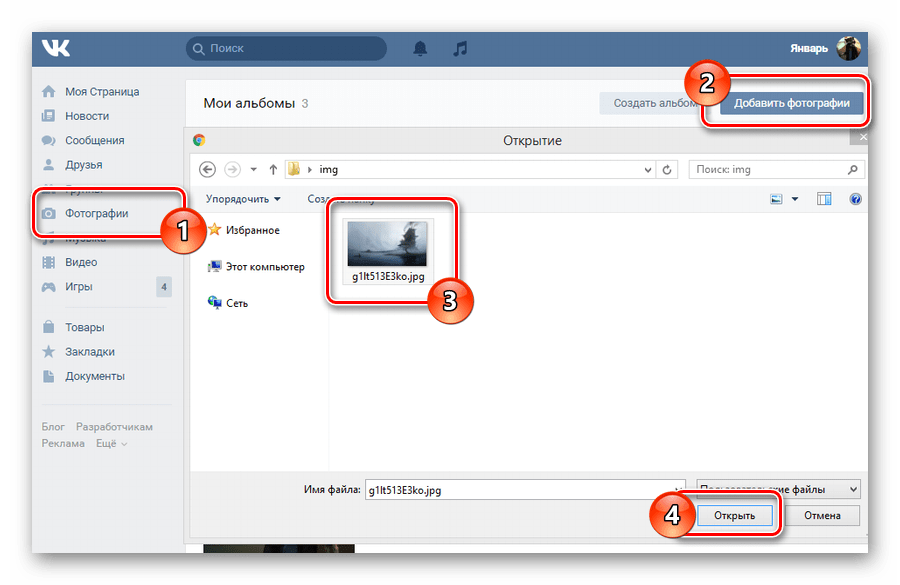Expand the view options dropdown arrow

(x=795, y=199)
